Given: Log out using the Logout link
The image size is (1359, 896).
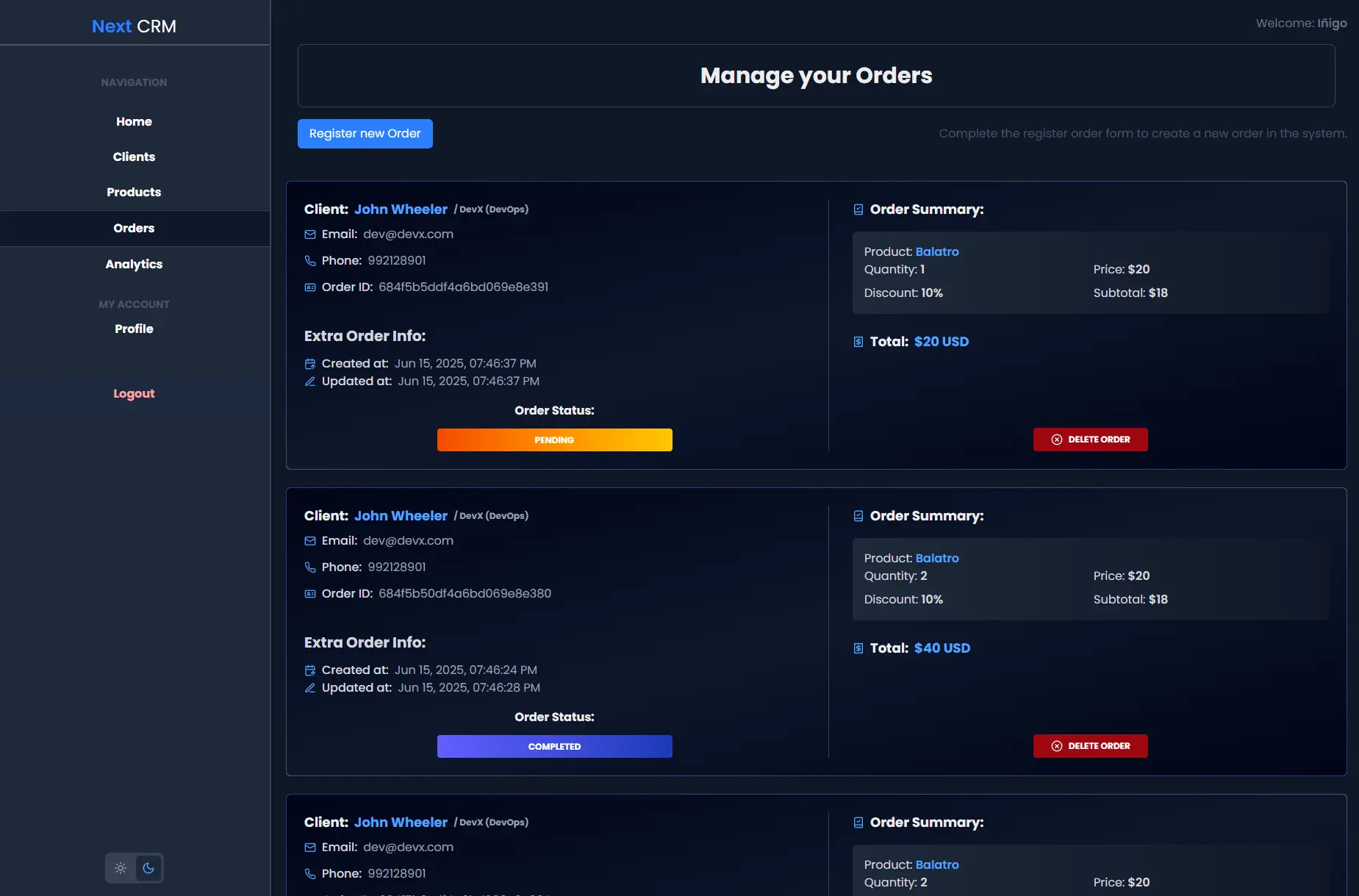Looking at the screenshot, I should (134, 393).
